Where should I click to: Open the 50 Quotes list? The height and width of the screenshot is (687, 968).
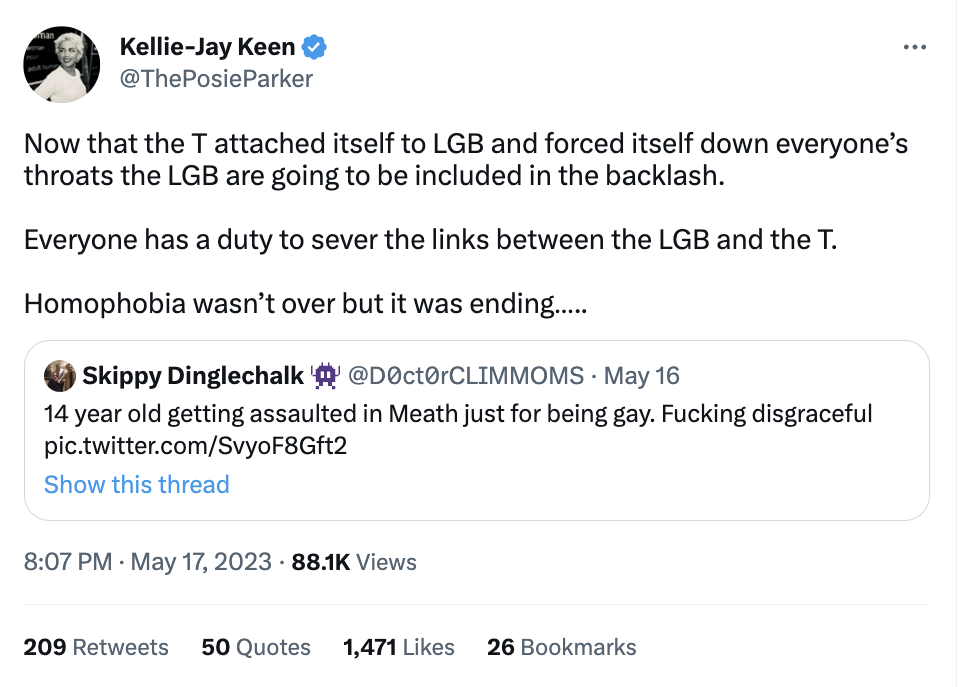[256, 647]
